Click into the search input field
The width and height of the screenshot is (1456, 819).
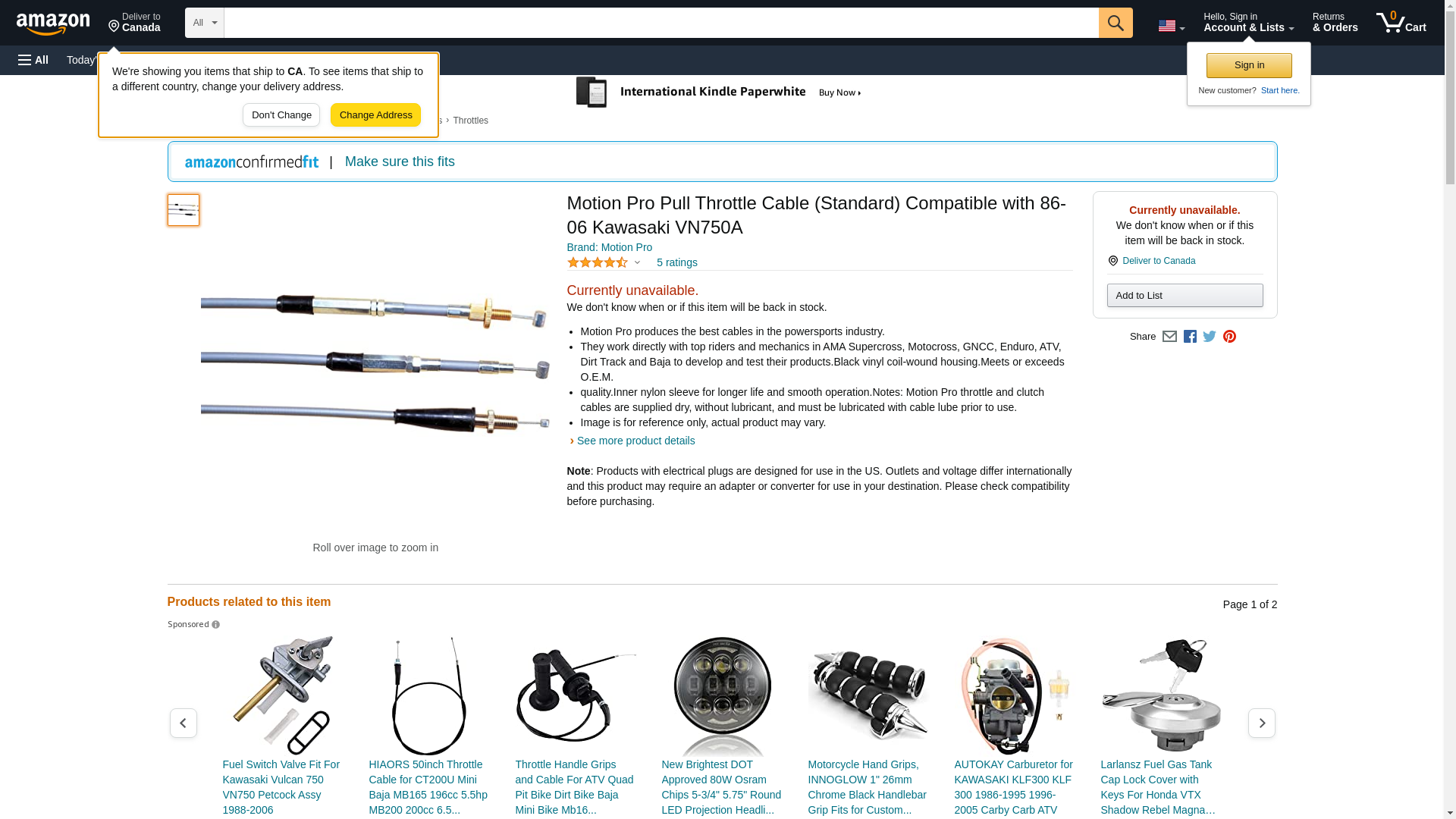pos(661,23)
